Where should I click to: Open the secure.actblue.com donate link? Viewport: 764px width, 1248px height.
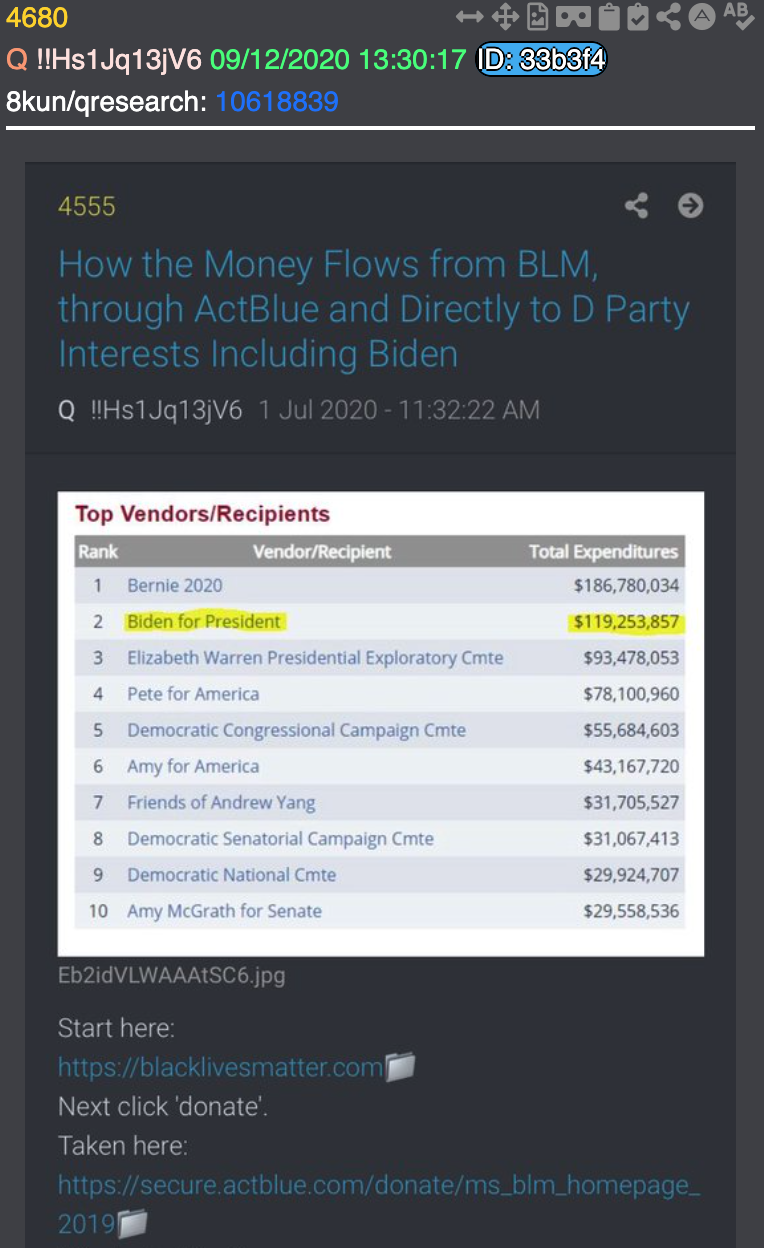(379, 1204)
